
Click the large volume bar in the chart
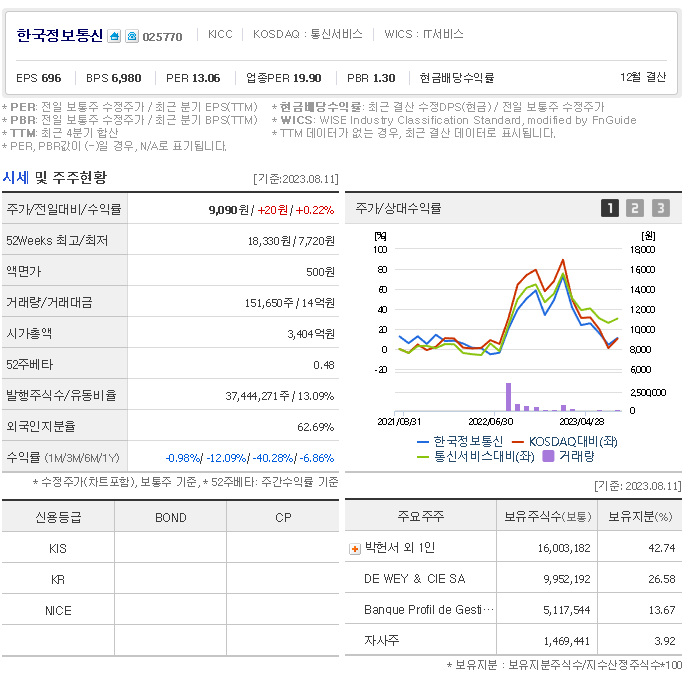[508, 397]
